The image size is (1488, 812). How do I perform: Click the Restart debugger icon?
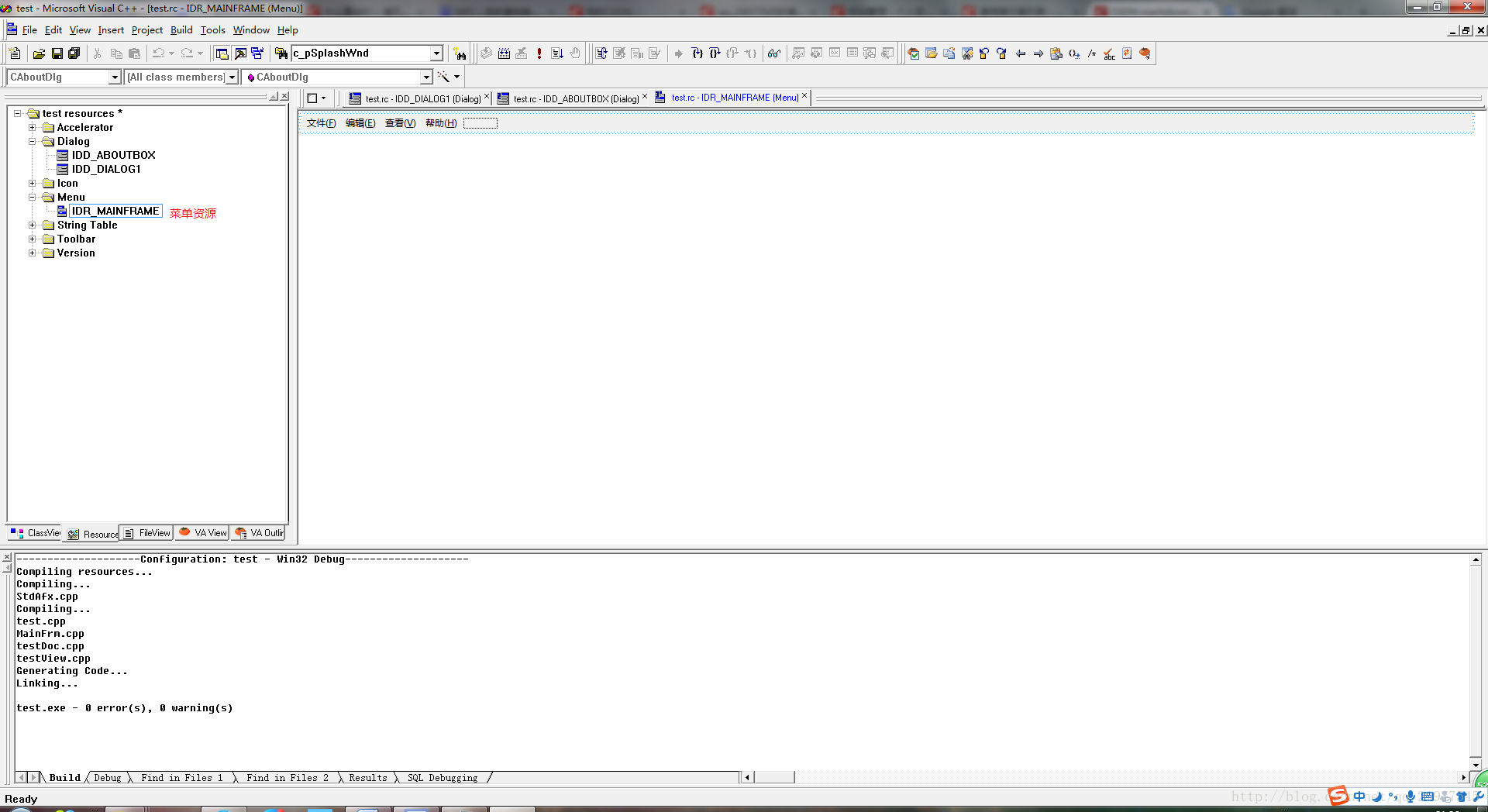point(601,53)
